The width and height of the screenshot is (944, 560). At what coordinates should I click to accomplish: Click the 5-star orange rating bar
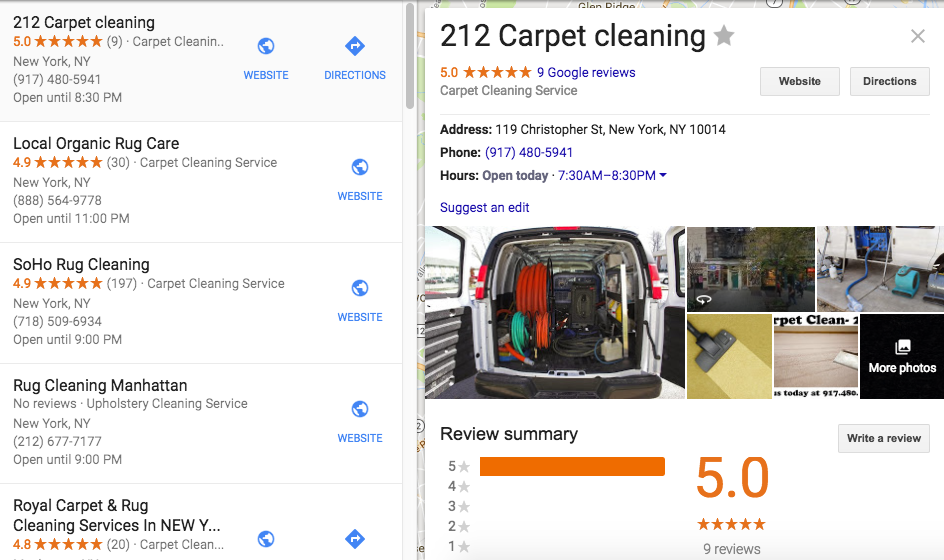(x=572, y=467)
